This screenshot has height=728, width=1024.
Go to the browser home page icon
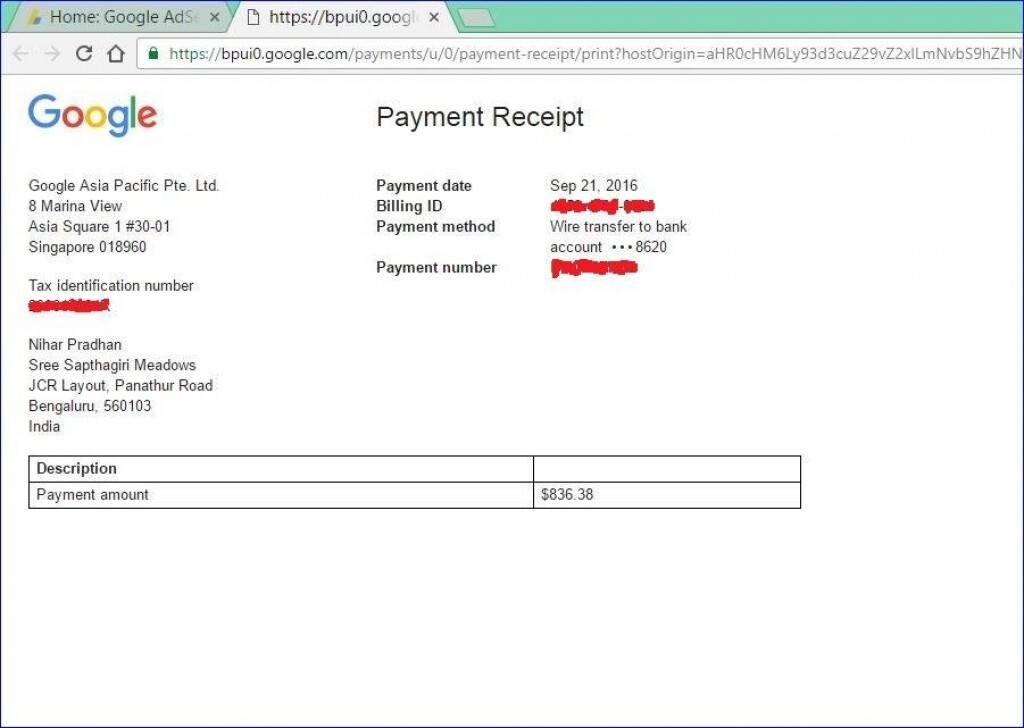[x=115, y=53]
